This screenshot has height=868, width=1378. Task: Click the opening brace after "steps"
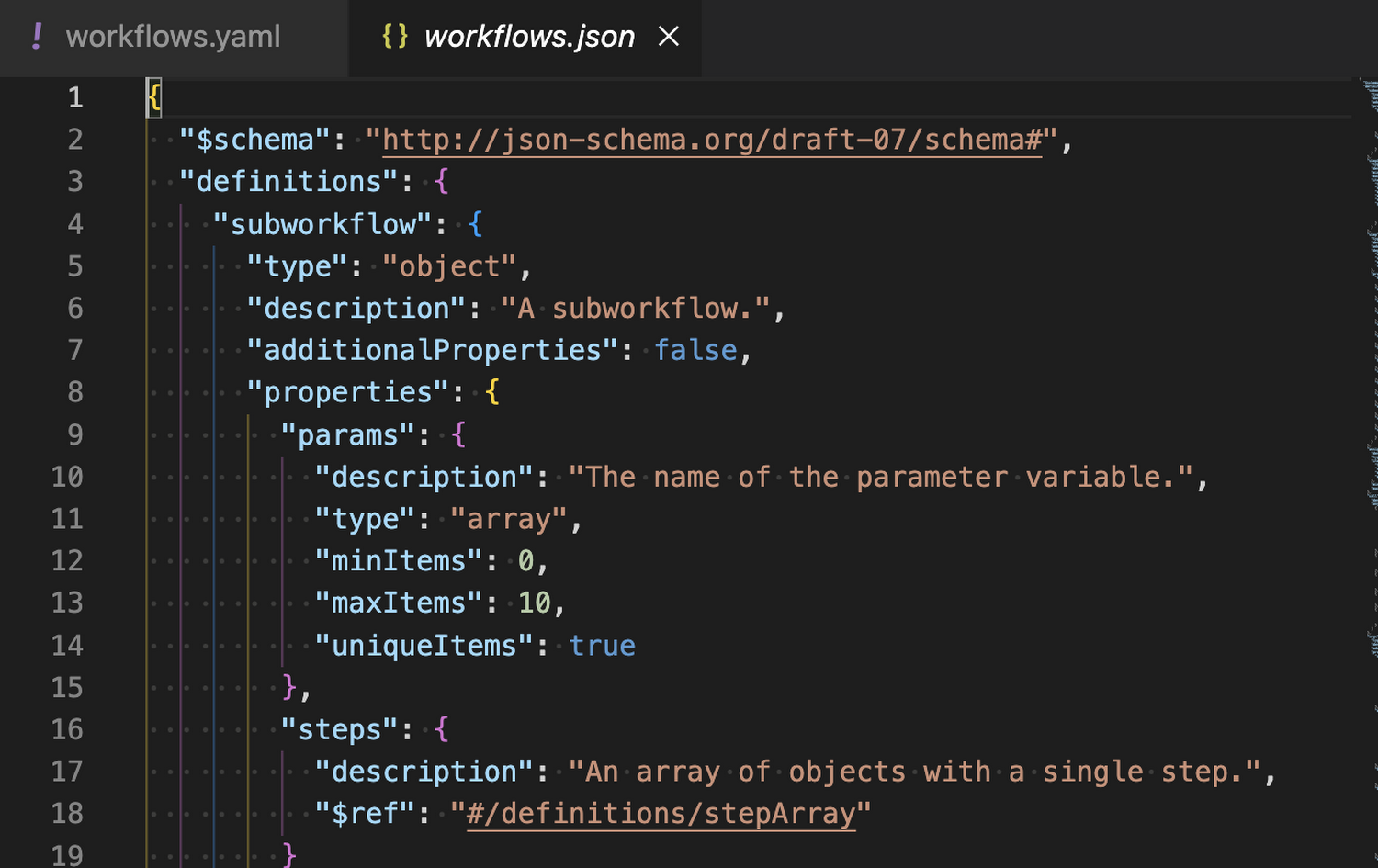tap(442, 729)
